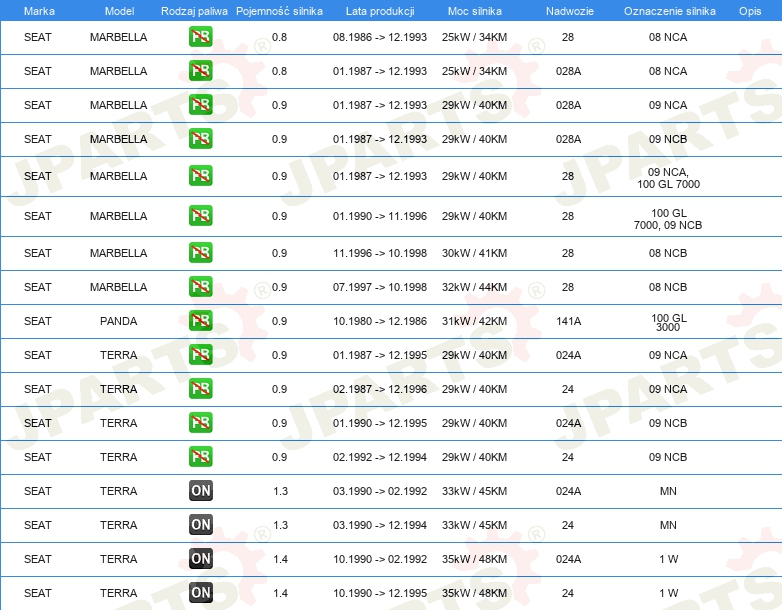Click petrol icon for Terra dated 01.1987 -> 12.1995

coord(200,355)
